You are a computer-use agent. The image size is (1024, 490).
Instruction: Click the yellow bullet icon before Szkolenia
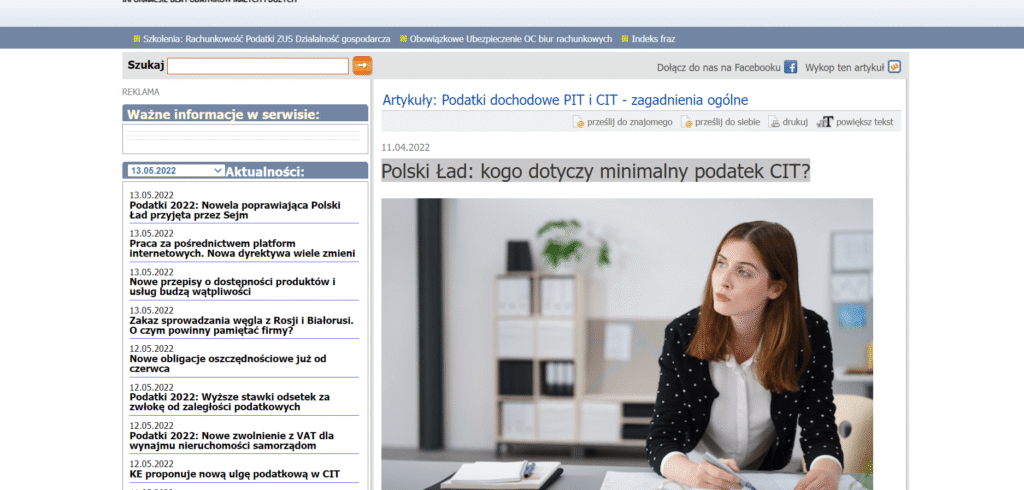[137, 39]
